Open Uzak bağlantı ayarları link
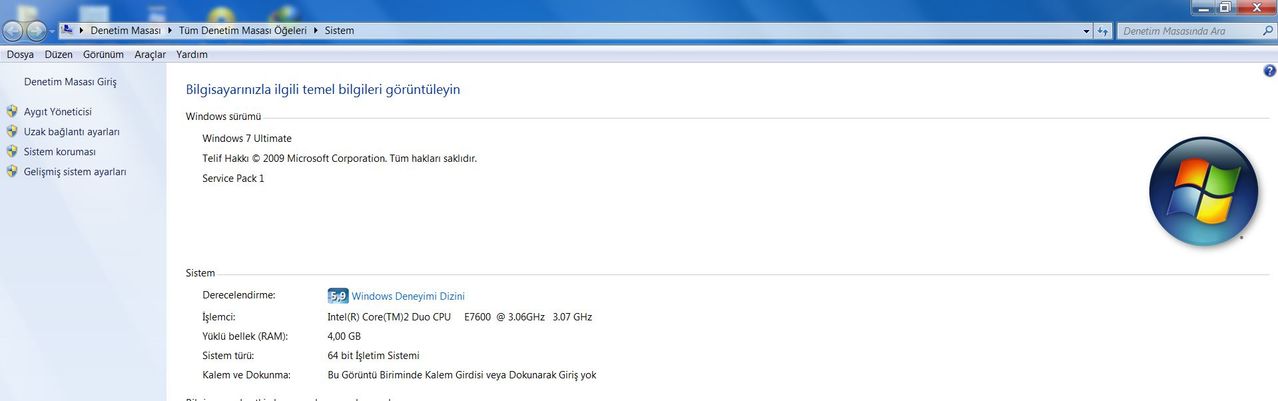 click(71, 132)
